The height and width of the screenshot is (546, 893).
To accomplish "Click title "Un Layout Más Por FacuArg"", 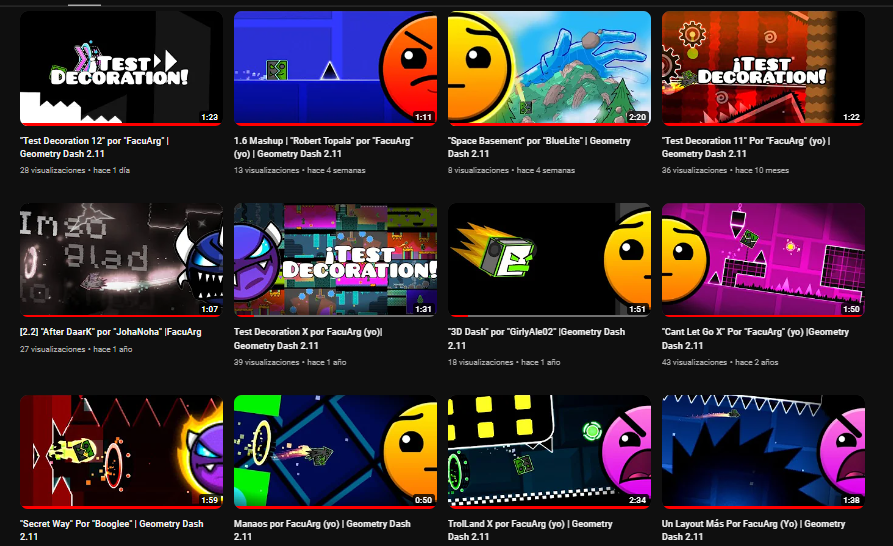I will [753, 530].
